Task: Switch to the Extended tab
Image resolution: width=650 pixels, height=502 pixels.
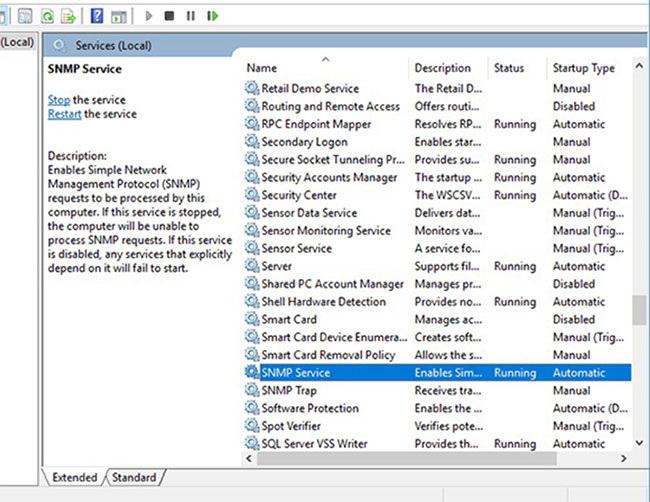Action: tap(73, 478)
